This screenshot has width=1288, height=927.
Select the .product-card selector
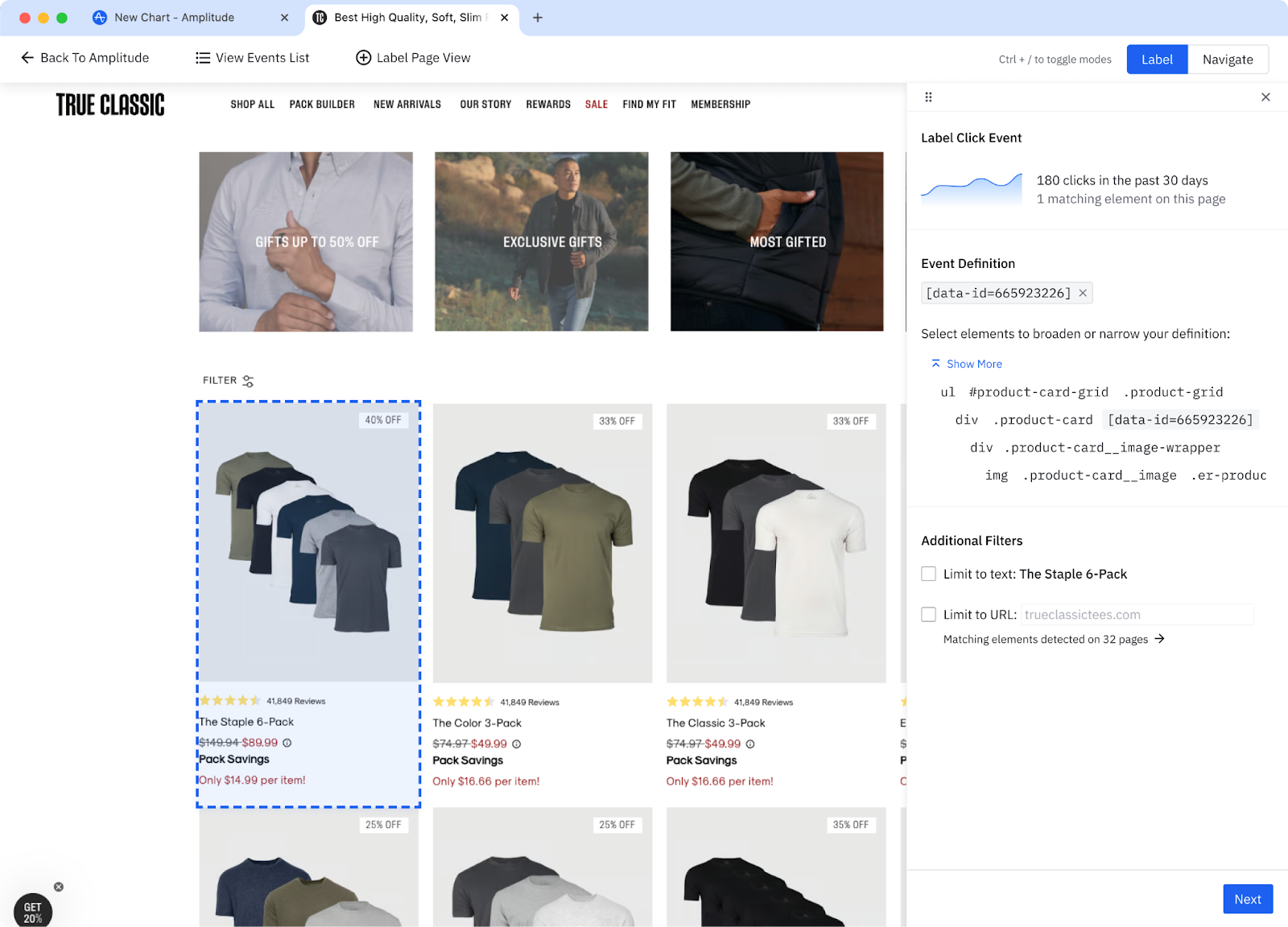click(x=1042, y=420)
